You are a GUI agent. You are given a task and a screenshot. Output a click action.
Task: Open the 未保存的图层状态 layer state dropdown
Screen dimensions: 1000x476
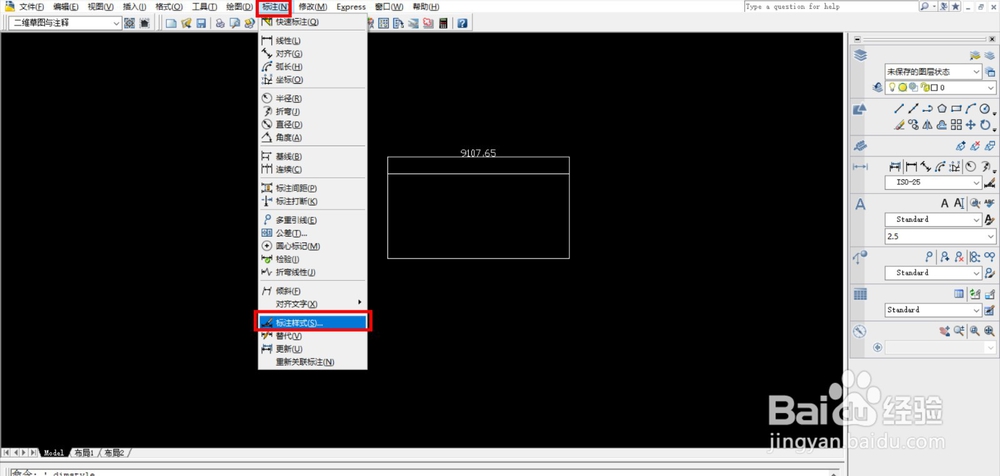coord(933,72)
